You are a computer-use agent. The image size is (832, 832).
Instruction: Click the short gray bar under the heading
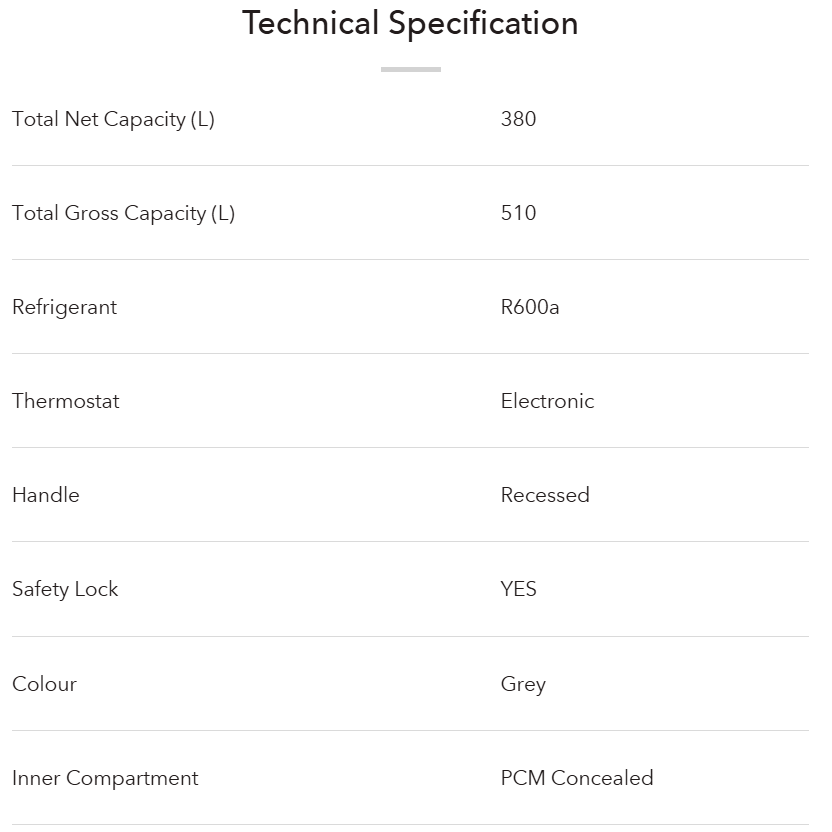coord(410,69)
